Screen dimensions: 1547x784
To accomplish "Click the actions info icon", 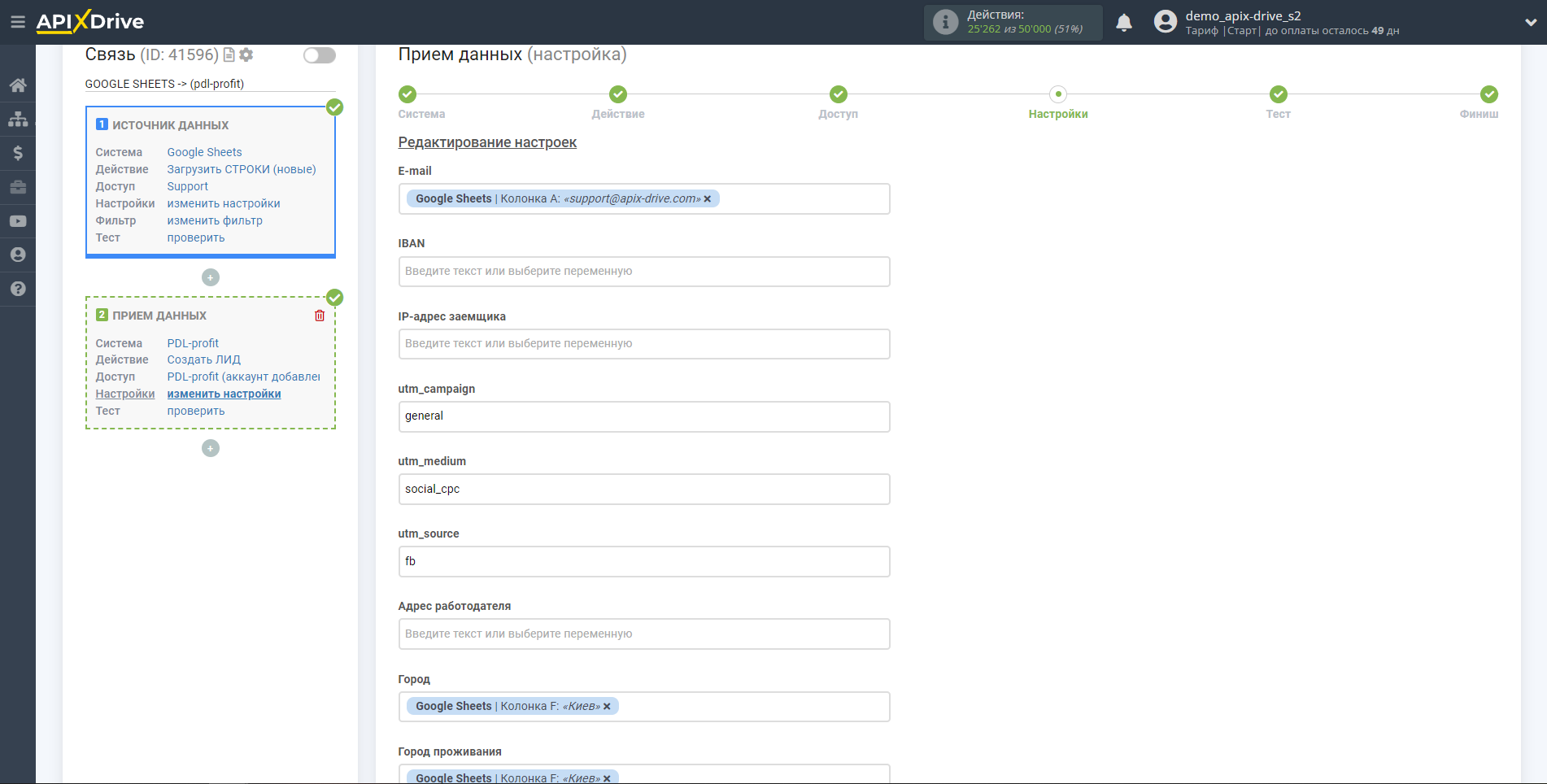I will coord(945,22).
